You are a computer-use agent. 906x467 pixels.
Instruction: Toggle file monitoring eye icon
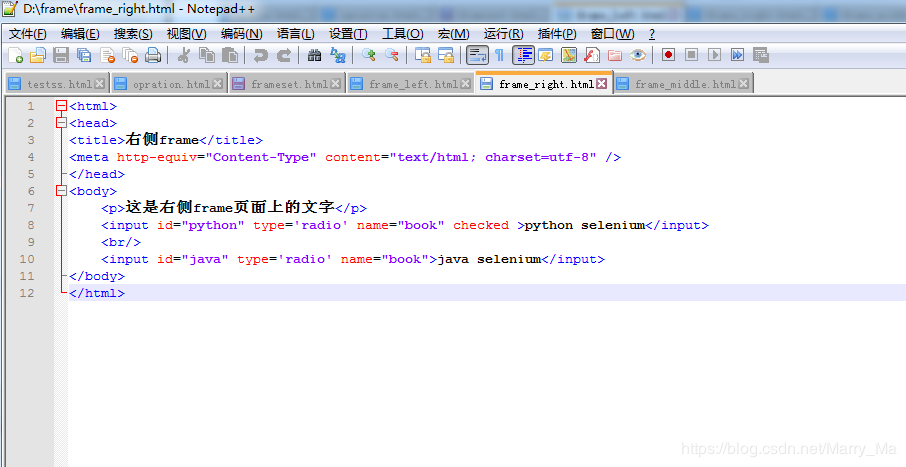638,55
